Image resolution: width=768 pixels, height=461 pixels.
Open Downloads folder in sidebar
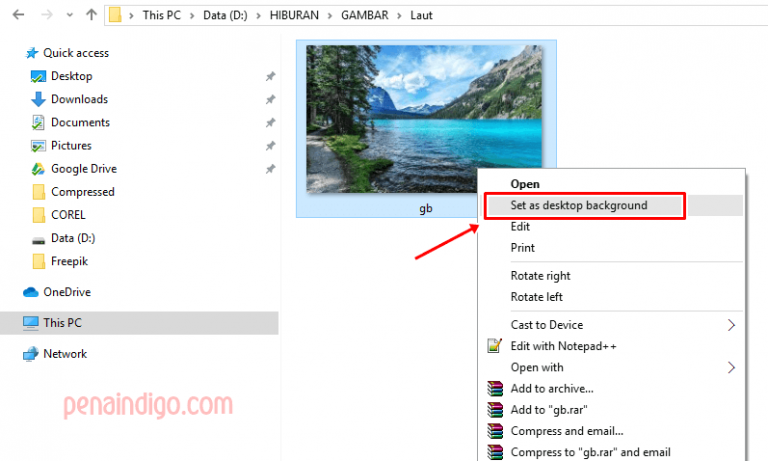pos(79,99)
